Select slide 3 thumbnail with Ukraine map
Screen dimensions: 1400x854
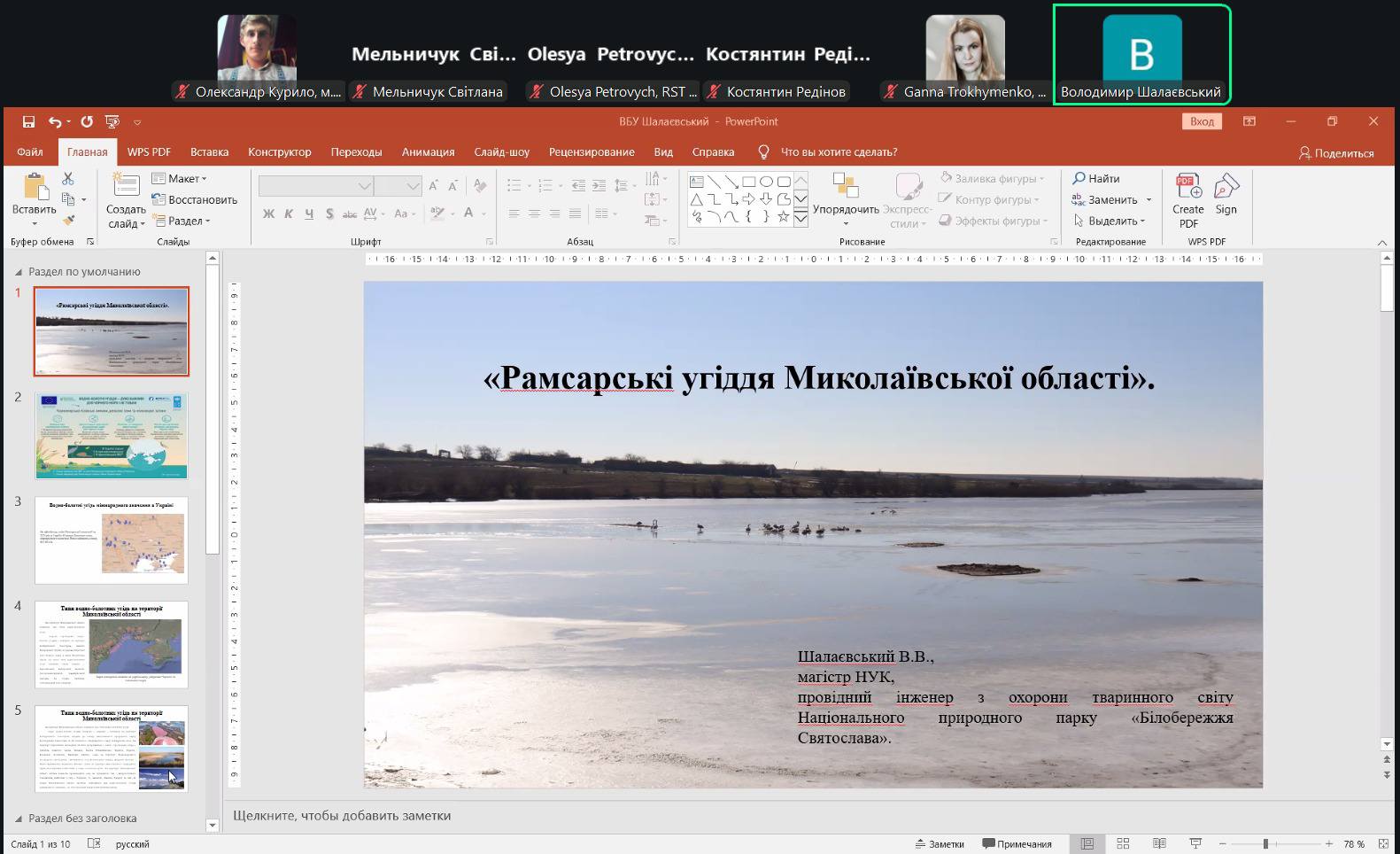tap(112, 540)
